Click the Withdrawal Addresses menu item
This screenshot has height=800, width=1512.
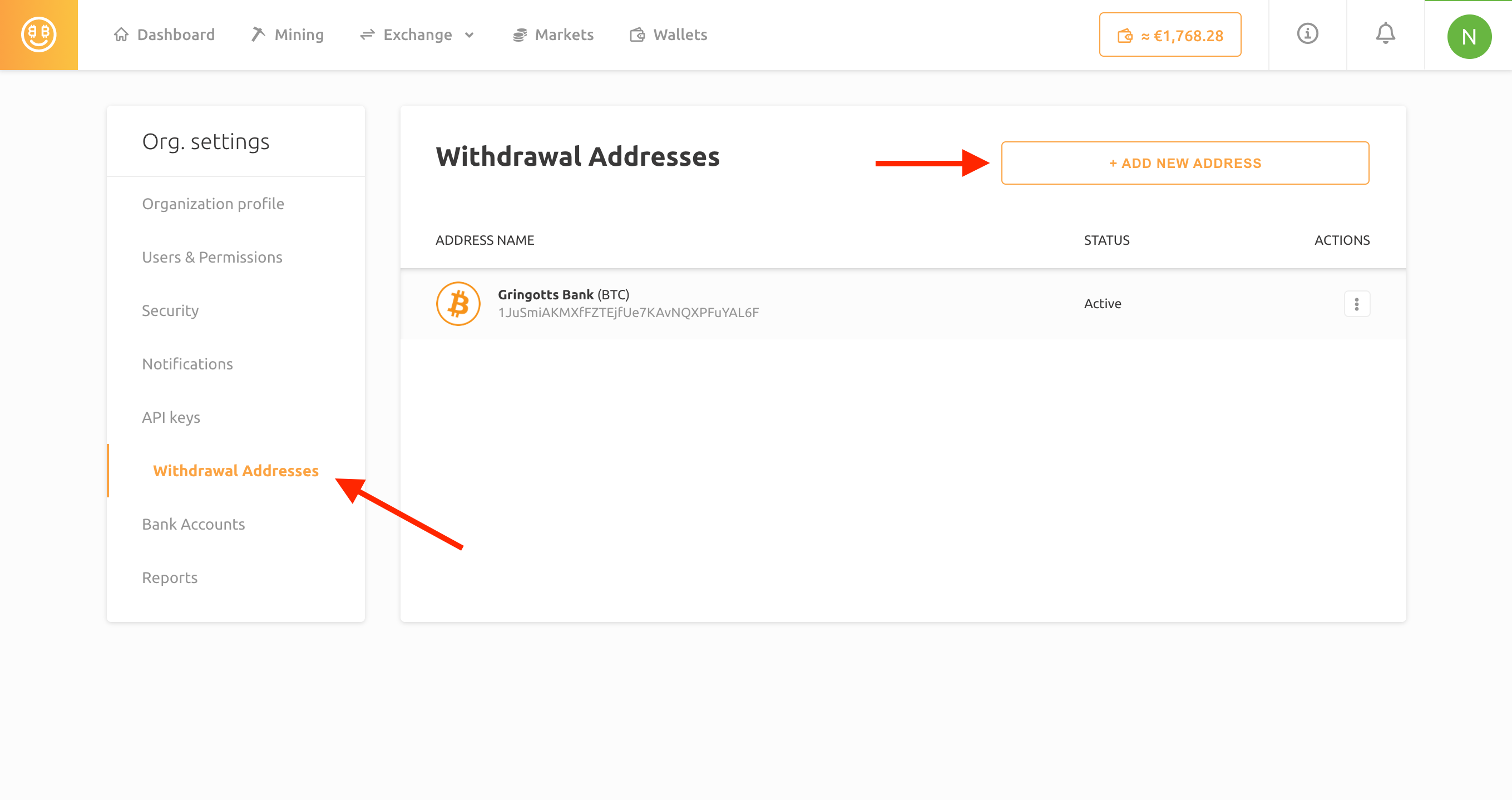237,470
